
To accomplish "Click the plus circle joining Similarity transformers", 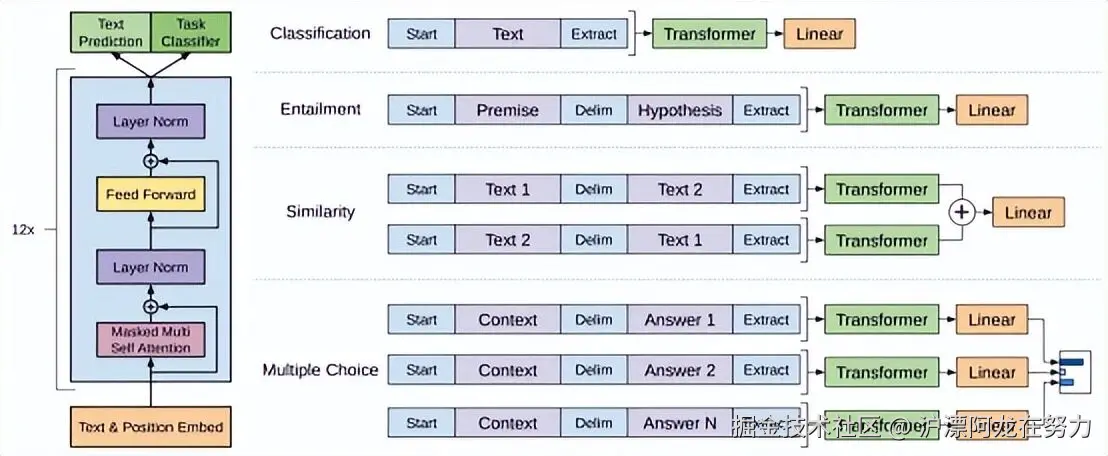I will click(962, 212).
